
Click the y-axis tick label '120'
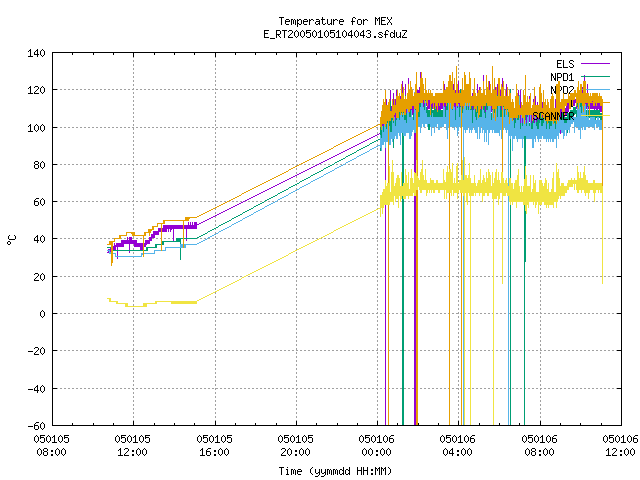click(x=36, y=90)
